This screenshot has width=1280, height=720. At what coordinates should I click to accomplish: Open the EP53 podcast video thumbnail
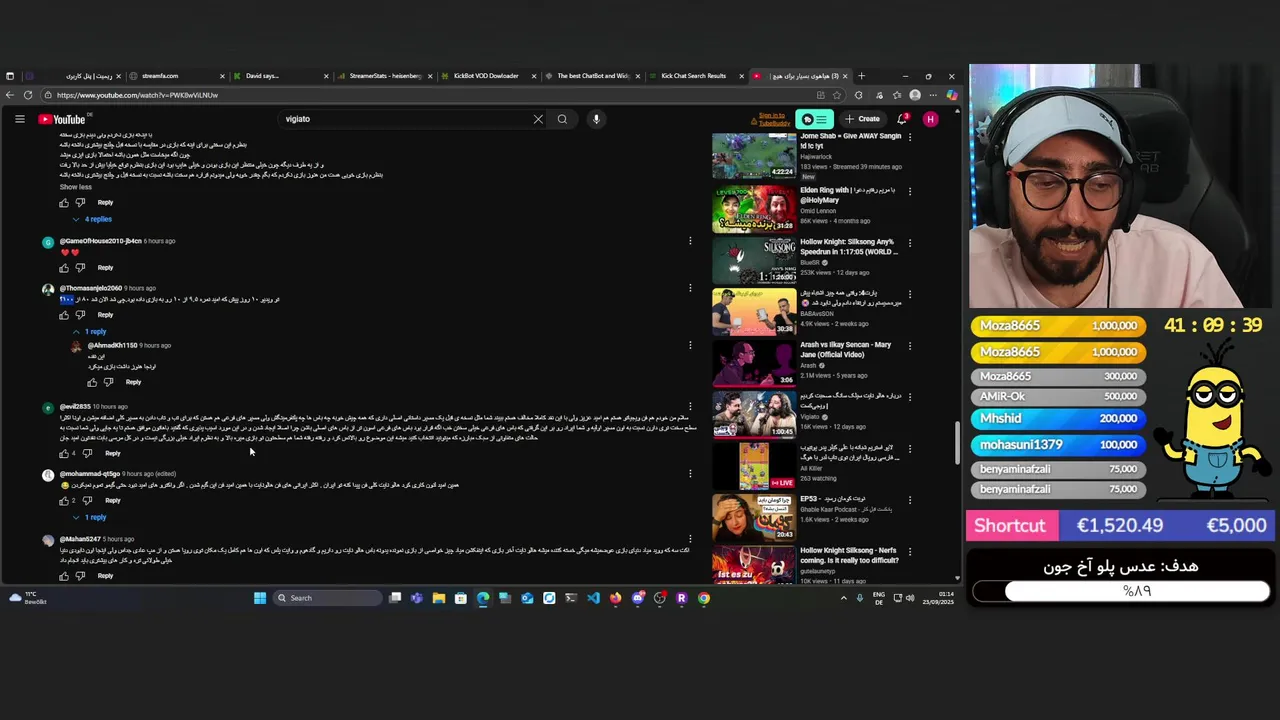point(754,516)
